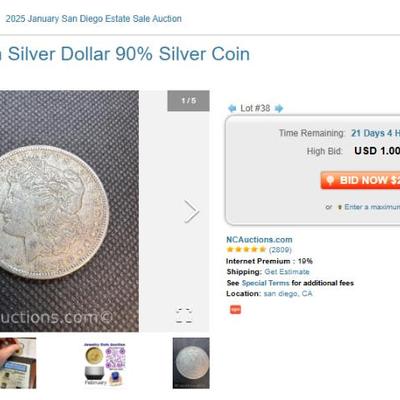Go to next lot with right arrow
This screenshot has height=400, width=400.
(x=279, y=108)
